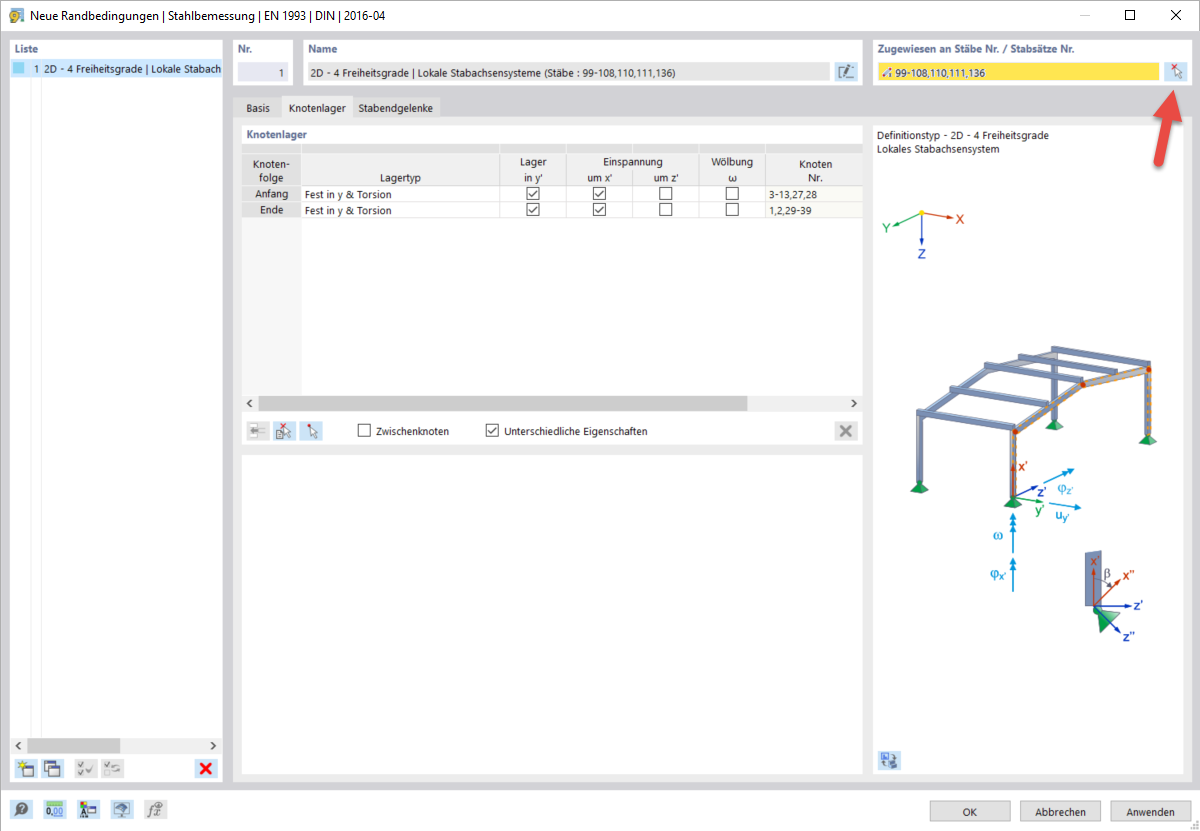Click the multi-select nodes icon with red x
The image size is (1200, 831).
[x=285, y=431]
